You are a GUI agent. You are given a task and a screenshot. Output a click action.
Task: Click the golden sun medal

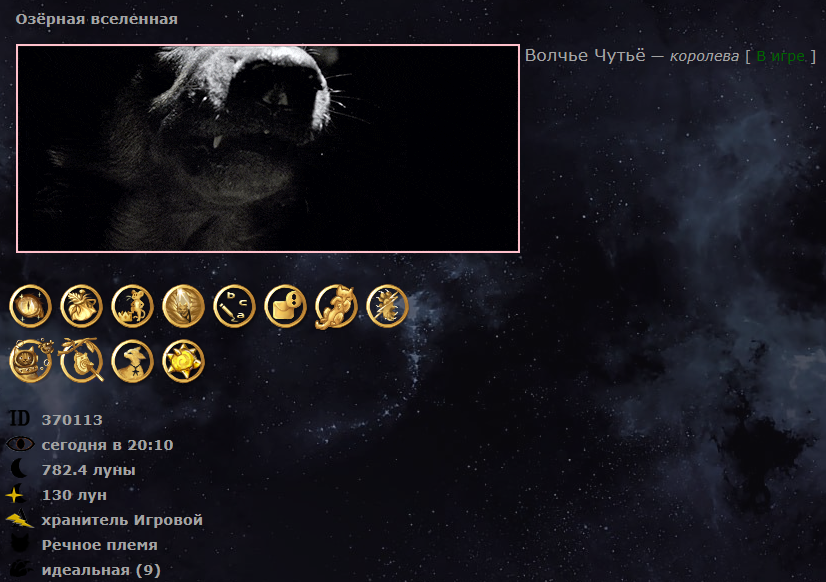[183, 361]
